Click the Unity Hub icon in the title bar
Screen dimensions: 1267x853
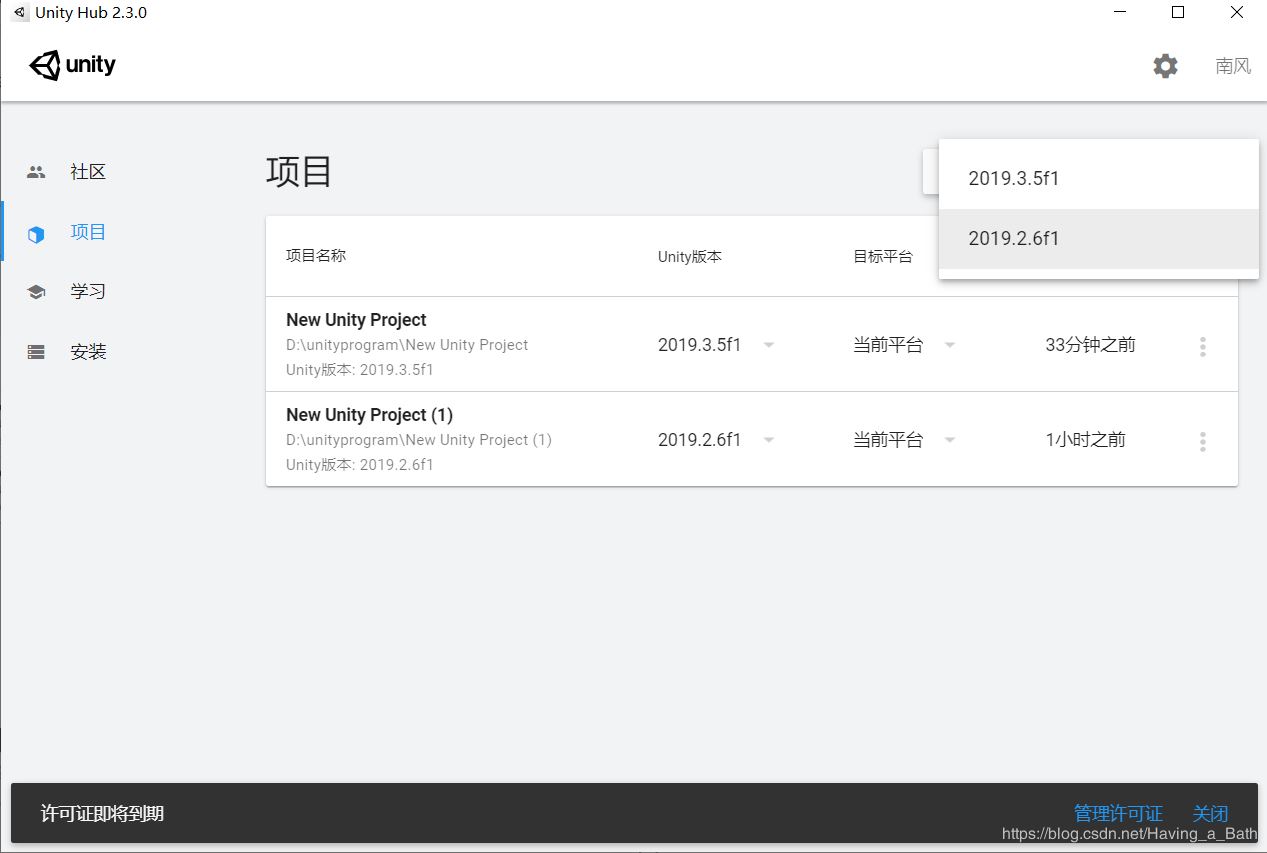pos(19,13)
